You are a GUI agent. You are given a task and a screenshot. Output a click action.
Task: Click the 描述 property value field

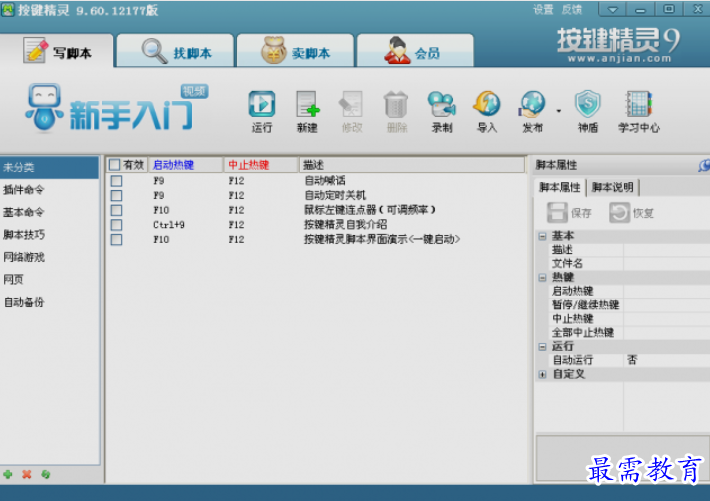[667, 250]
